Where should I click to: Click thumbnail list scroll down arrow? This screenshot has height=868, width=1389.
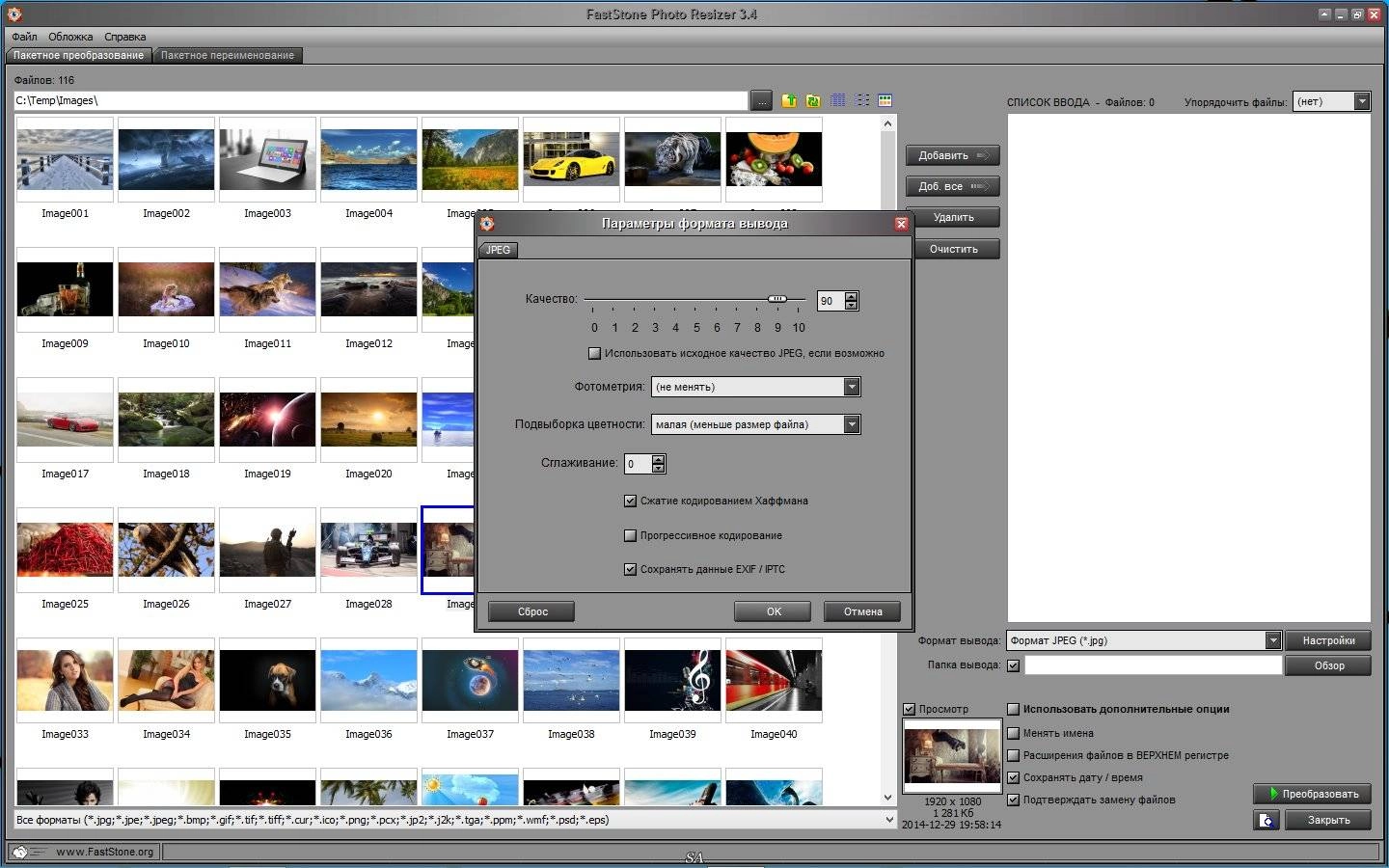(888, 798)
